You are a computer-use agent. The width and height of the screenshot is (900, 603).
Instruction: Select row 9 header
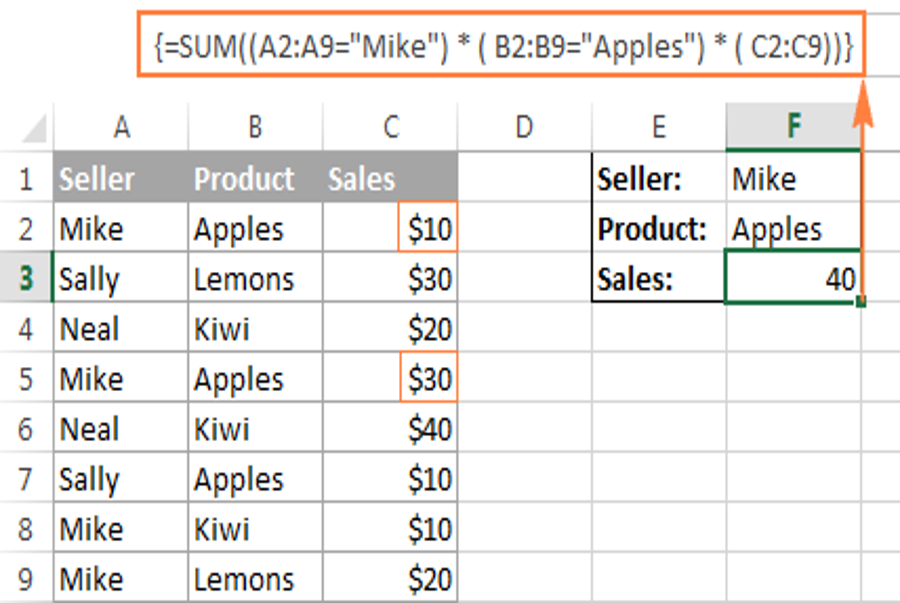(26, 579)
